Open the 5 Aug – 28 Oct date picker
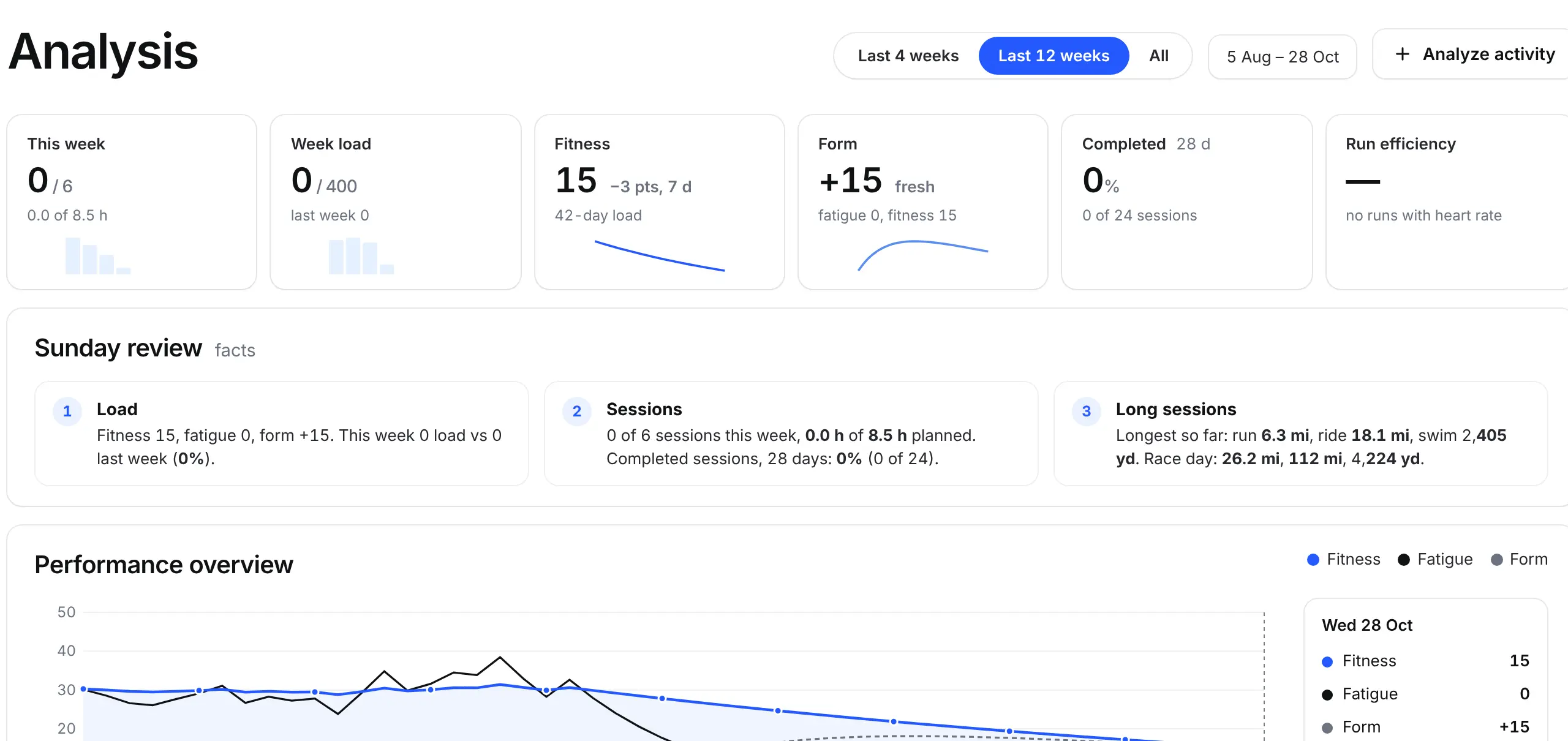 (x=1283, y=56)
